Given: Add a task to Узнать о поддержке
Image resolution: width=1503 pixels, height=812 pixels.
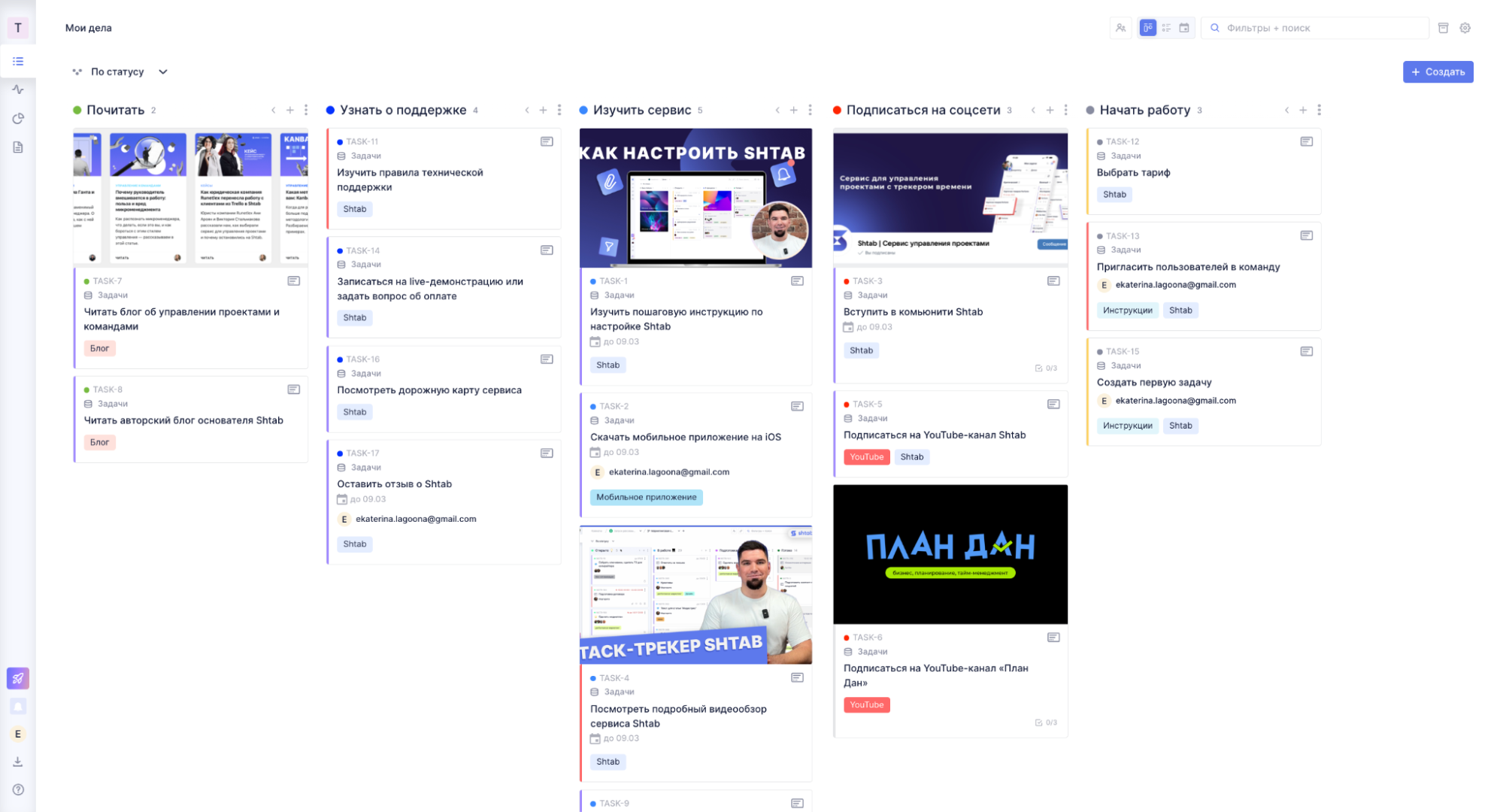Looking at the screenshot, I should click(x=543, y=110).
